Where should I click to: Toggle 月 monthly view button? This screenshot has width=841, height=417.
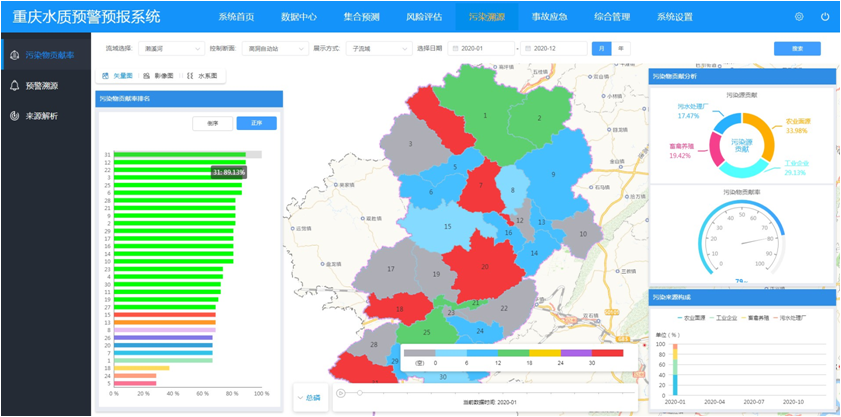[x=600, y=48]
